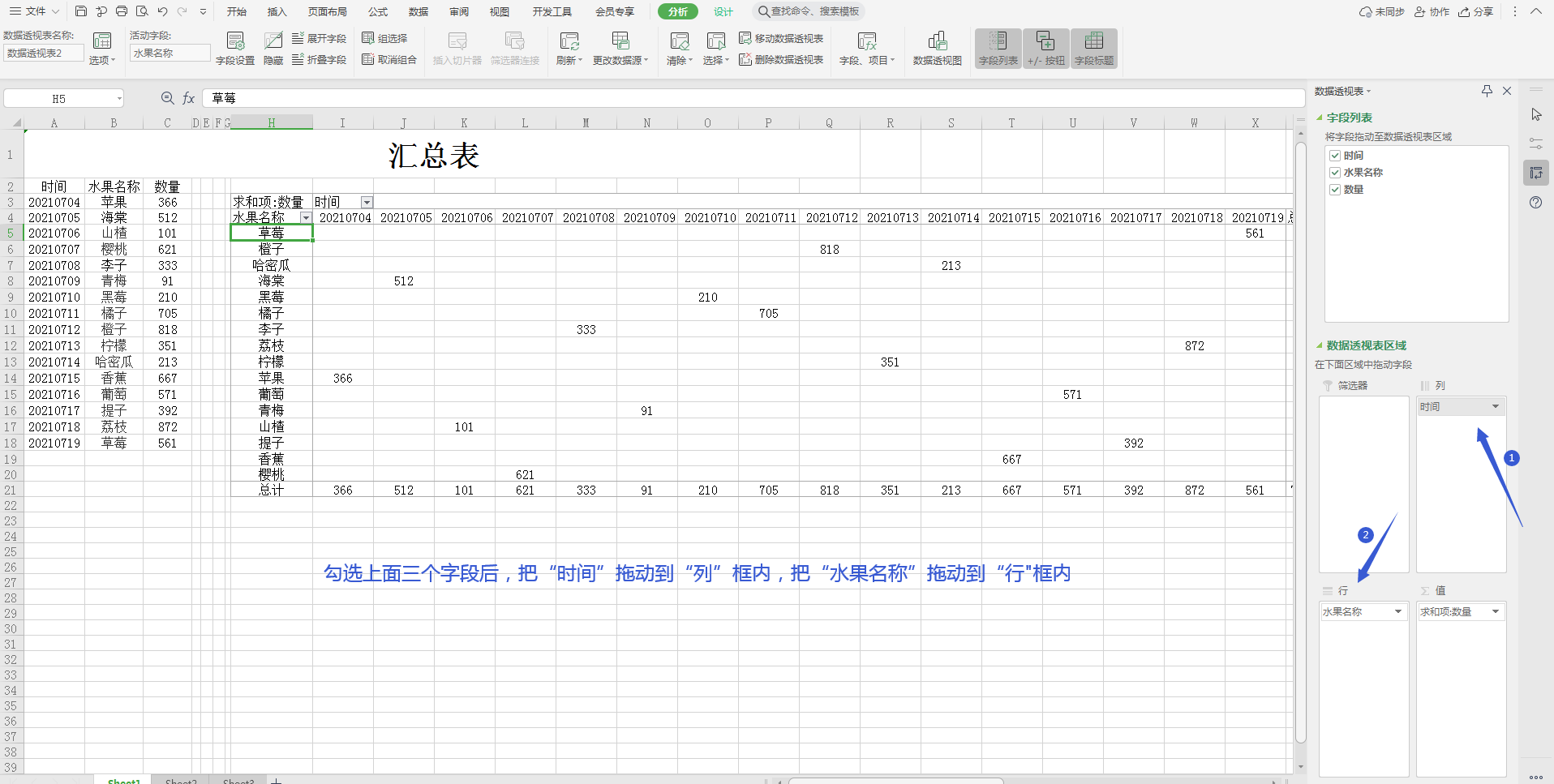Open the help icon in right sidebar
This screenshot has width=1554, height=784.
[x=1536, y=203]
